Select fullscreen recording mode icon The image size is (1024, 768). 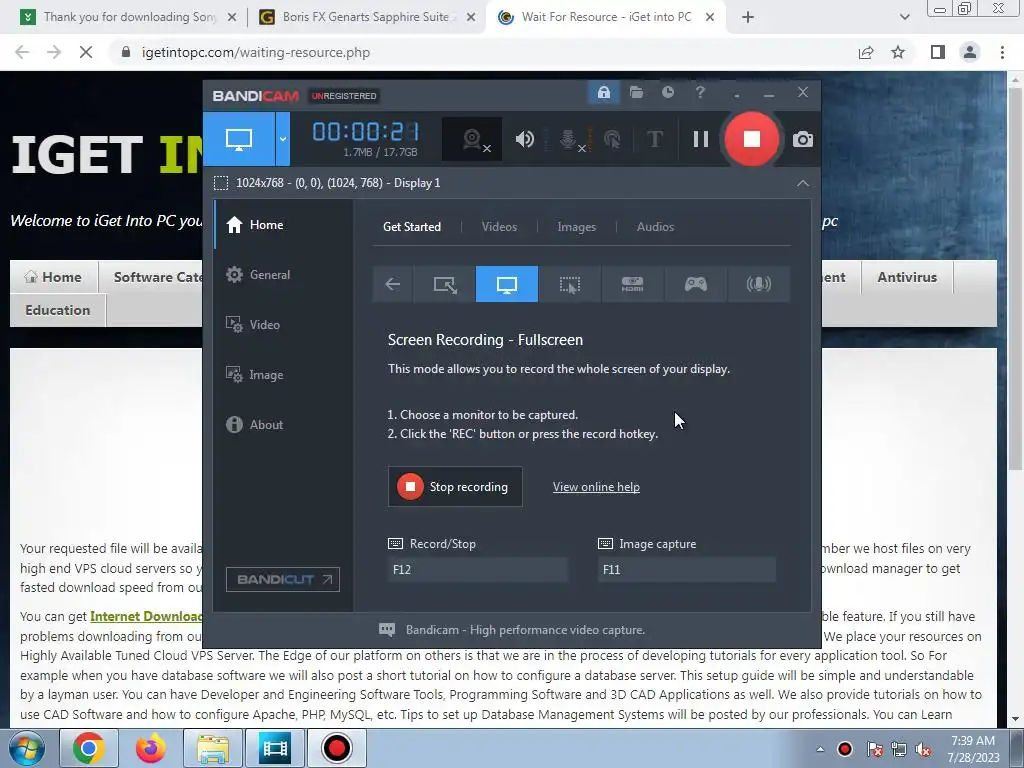(x=507, y=284)
